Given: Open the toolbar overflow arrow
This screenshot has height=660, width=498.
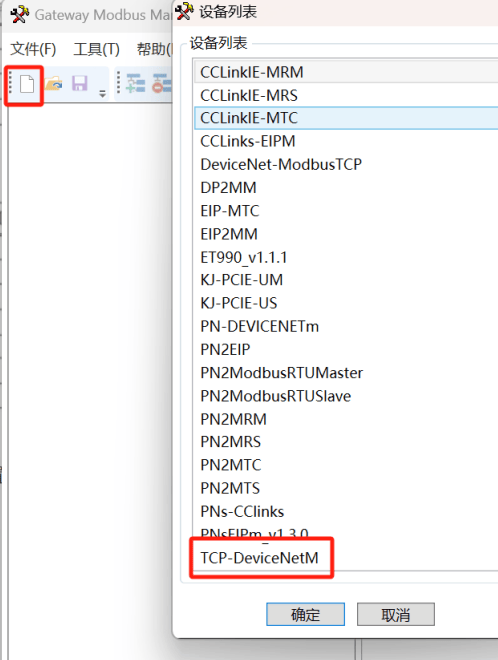Looking at the screenshot, I should [102, 93].
